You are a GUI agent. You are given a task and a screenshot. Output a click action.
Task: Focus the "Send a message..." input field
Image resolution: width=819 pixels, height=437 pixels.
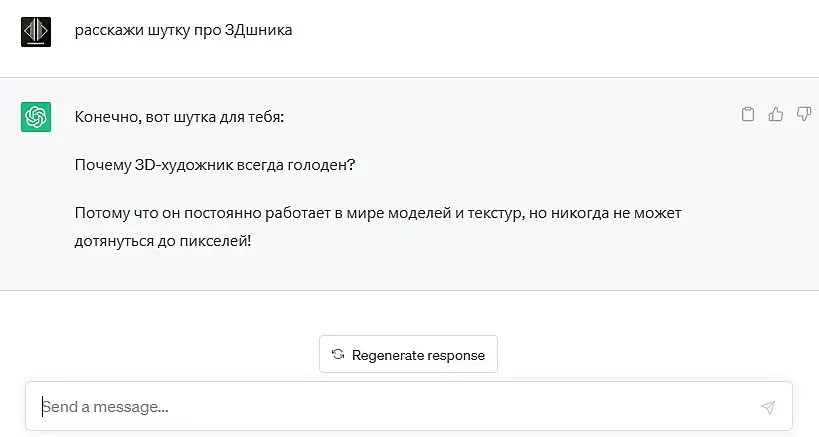pos(390,407)
